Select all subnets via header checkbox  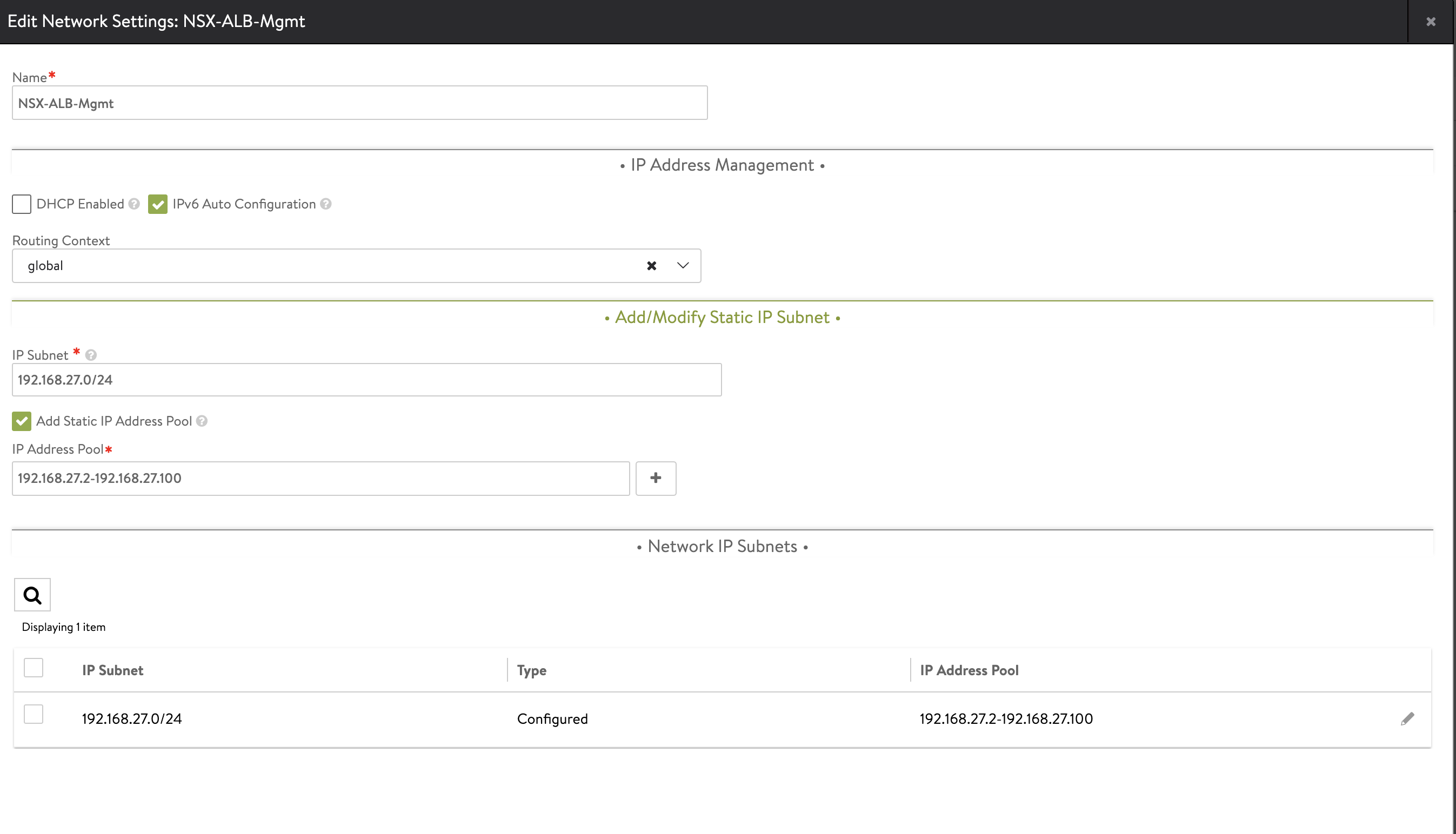(33, 667)
